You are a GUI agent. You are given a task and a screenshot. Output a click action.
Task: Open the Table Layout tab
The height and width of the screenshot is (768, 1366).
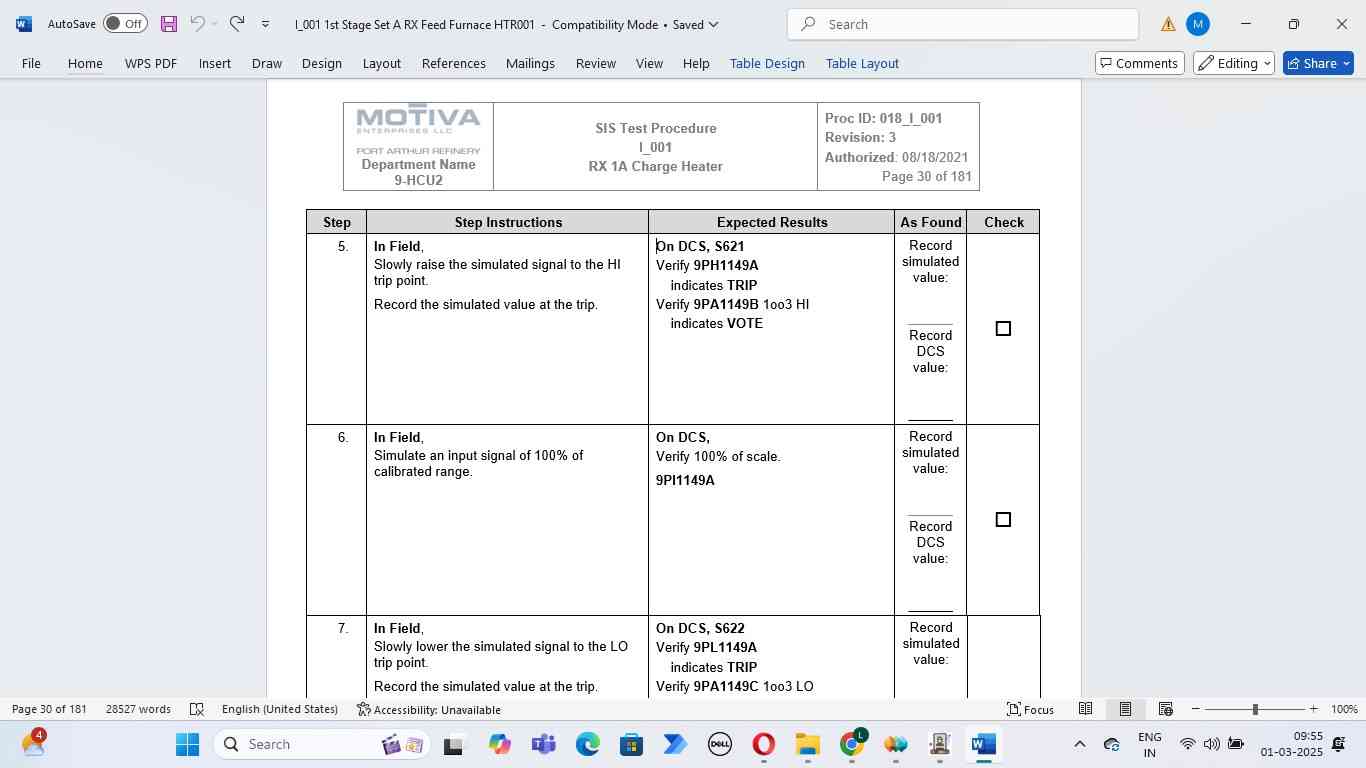(862, 63)
